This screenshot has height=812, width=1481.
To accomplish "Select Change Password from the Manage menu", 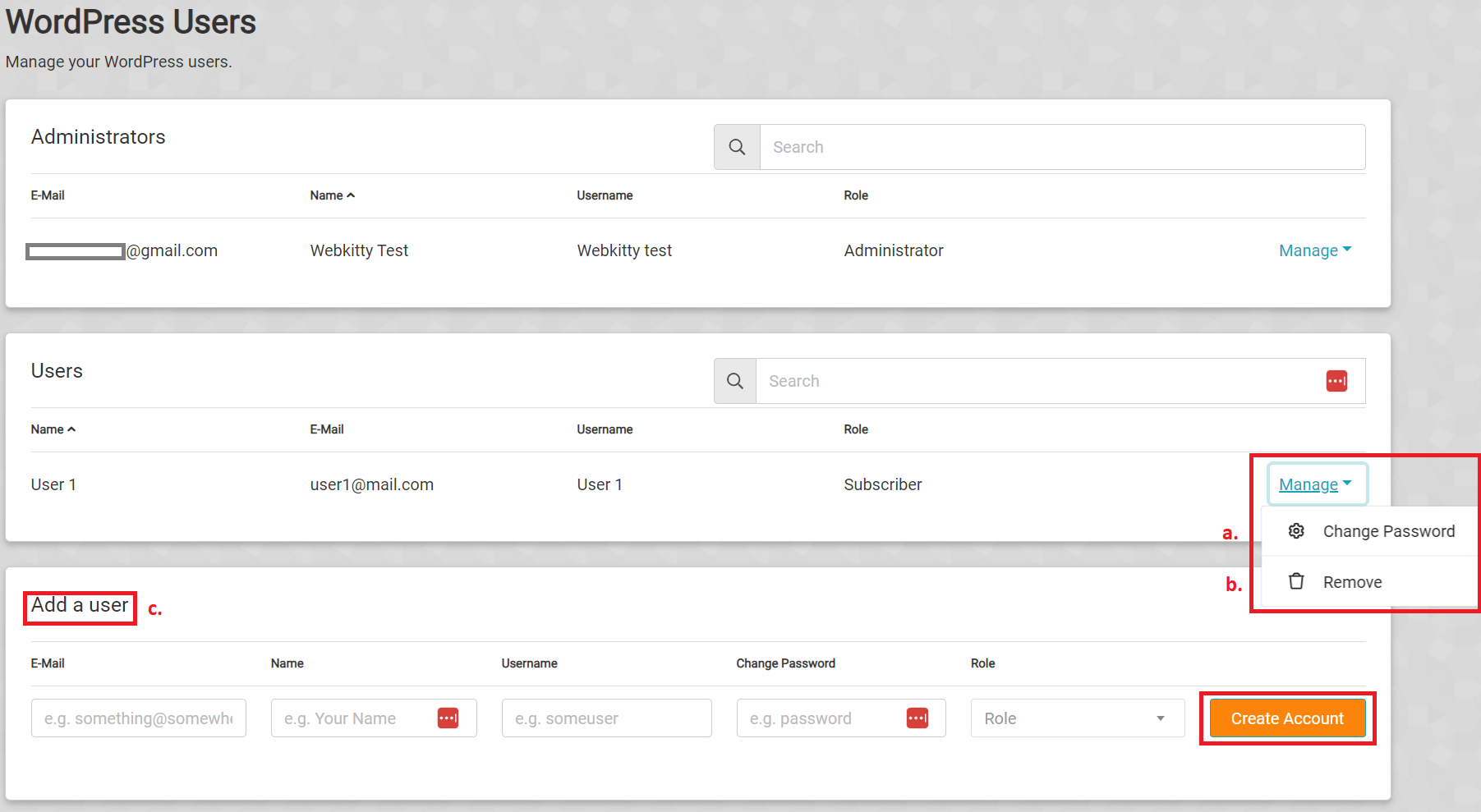I will (x=1370, y=531).
